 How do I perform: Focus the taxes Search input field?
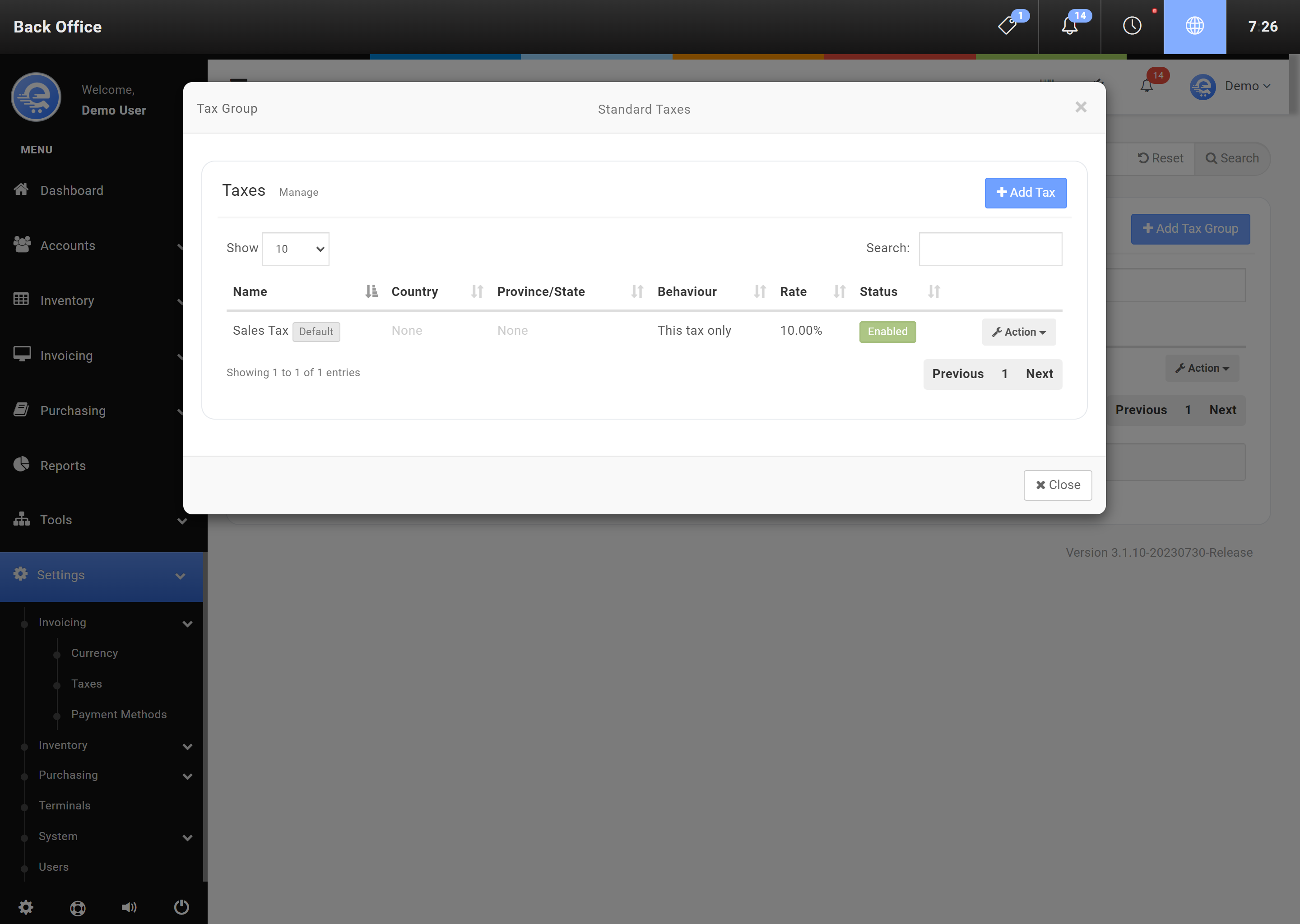pos(990,249)
